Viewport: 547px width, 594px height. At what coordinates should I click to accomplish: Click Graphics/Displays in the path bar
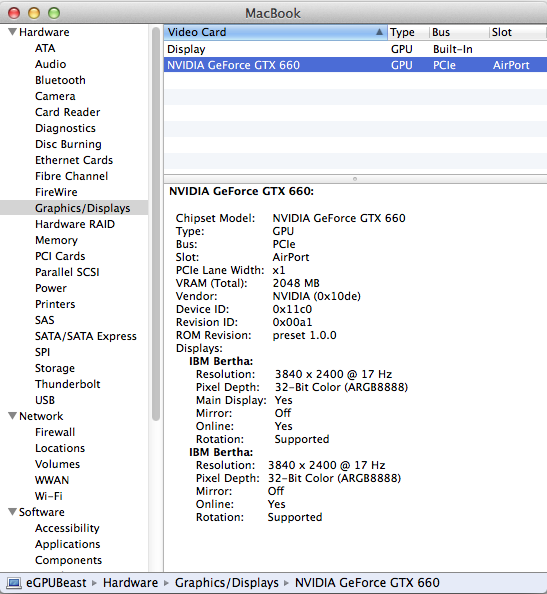[x=227, y=583]
